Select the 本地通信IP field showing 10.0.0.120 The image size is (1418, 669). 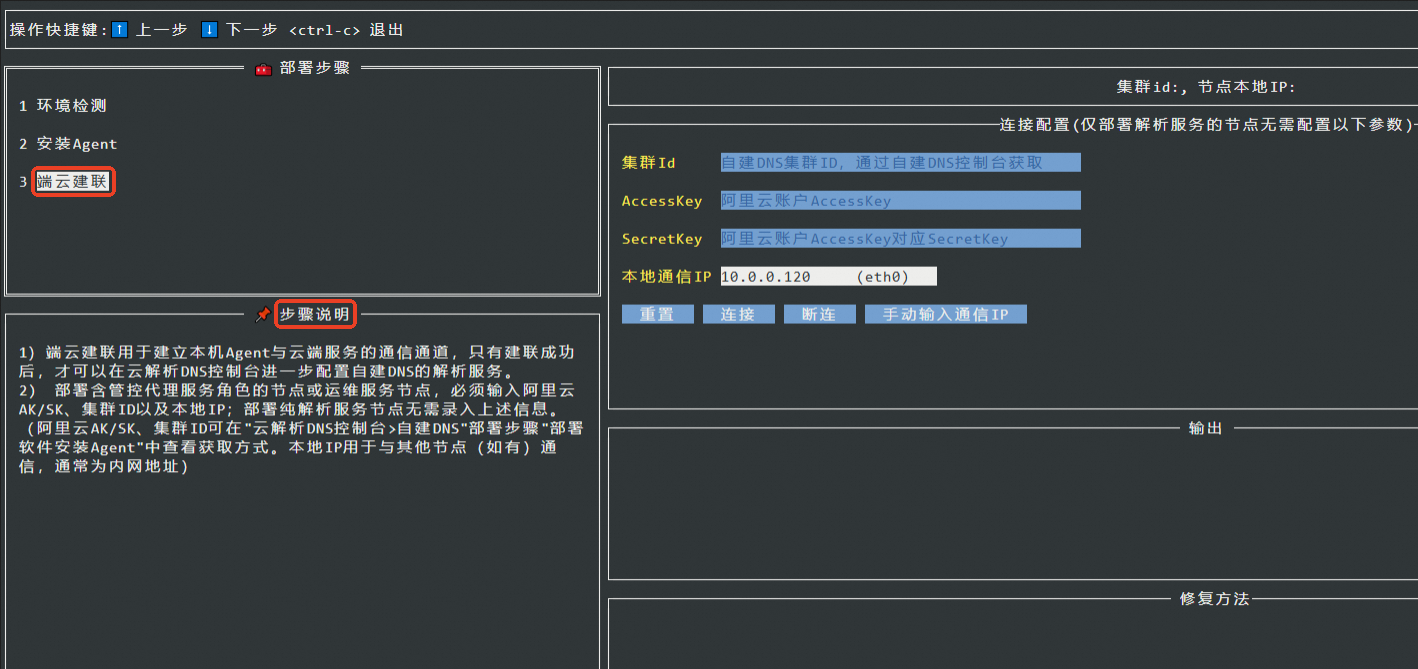828,276
